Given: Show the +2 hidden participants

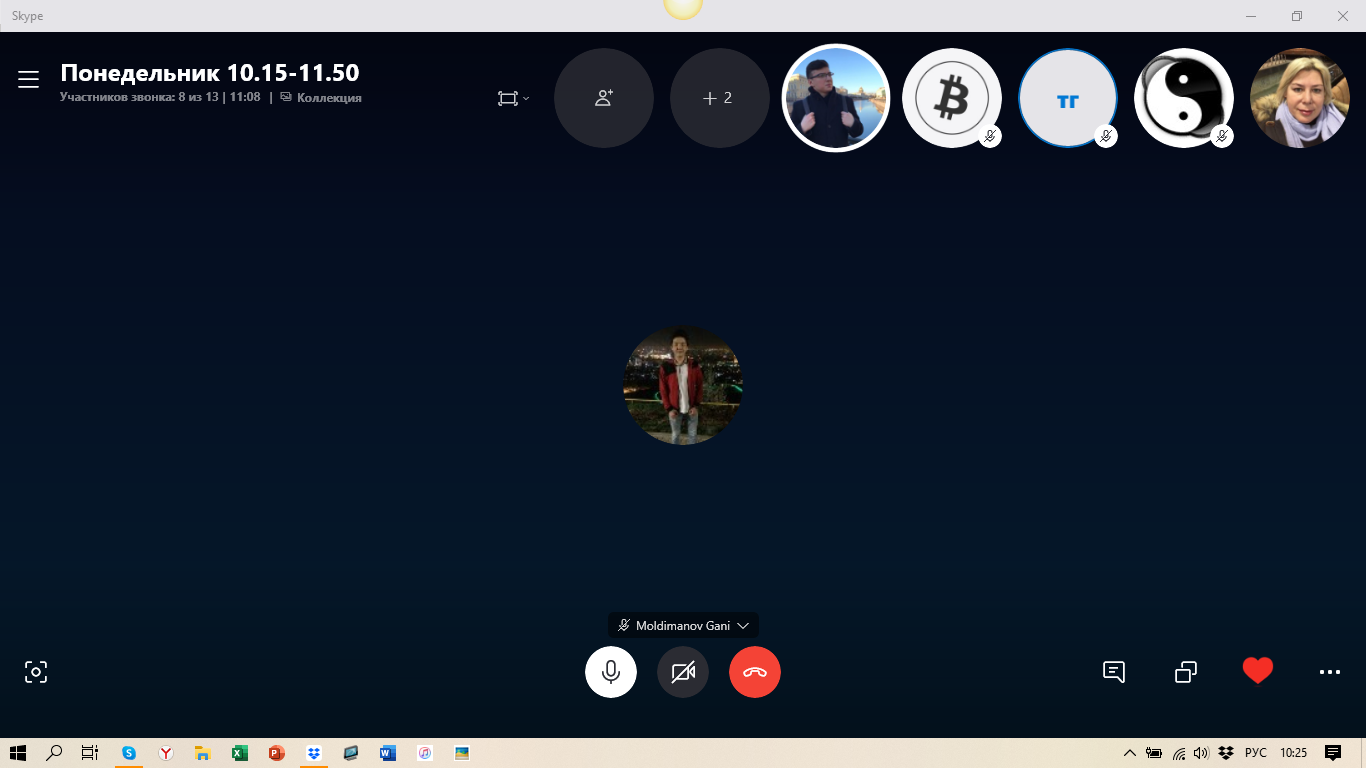Looking at the screenshot, I should coord(719,98).
